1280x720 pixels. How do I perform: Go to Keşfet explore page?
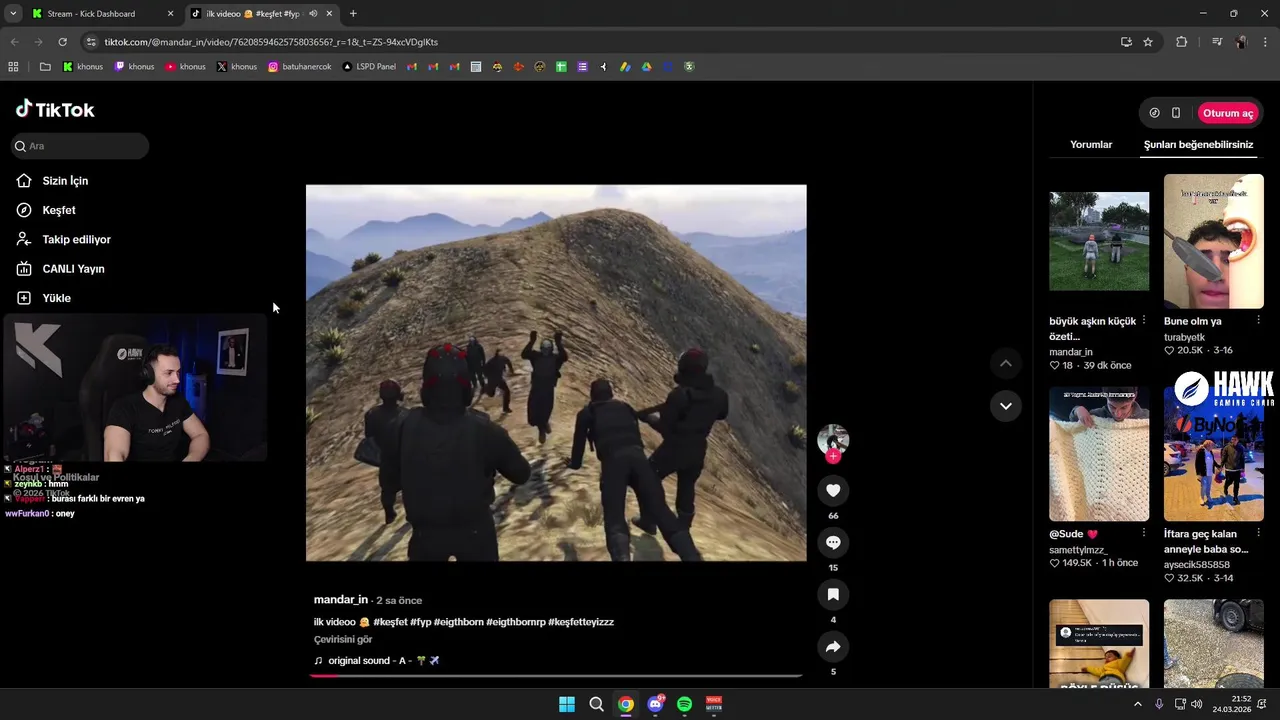(59, 210)
